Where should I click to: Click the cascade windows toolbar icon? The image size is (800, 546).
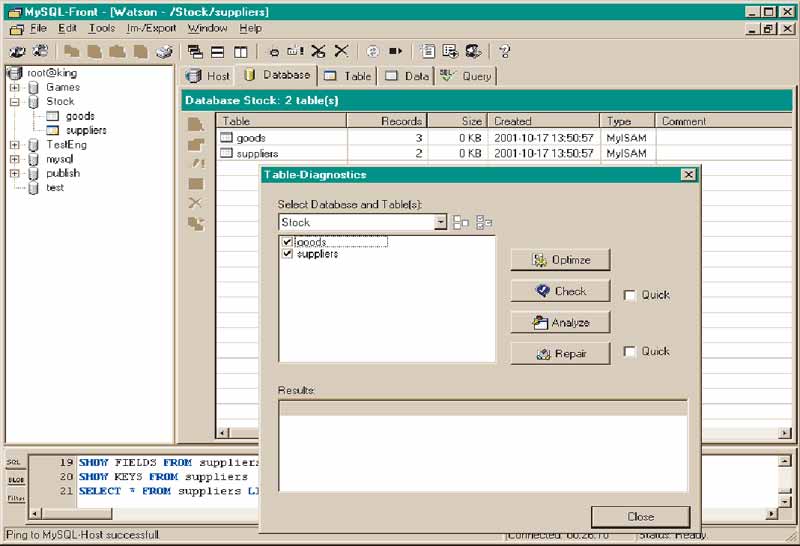click(x=195, y=52)
